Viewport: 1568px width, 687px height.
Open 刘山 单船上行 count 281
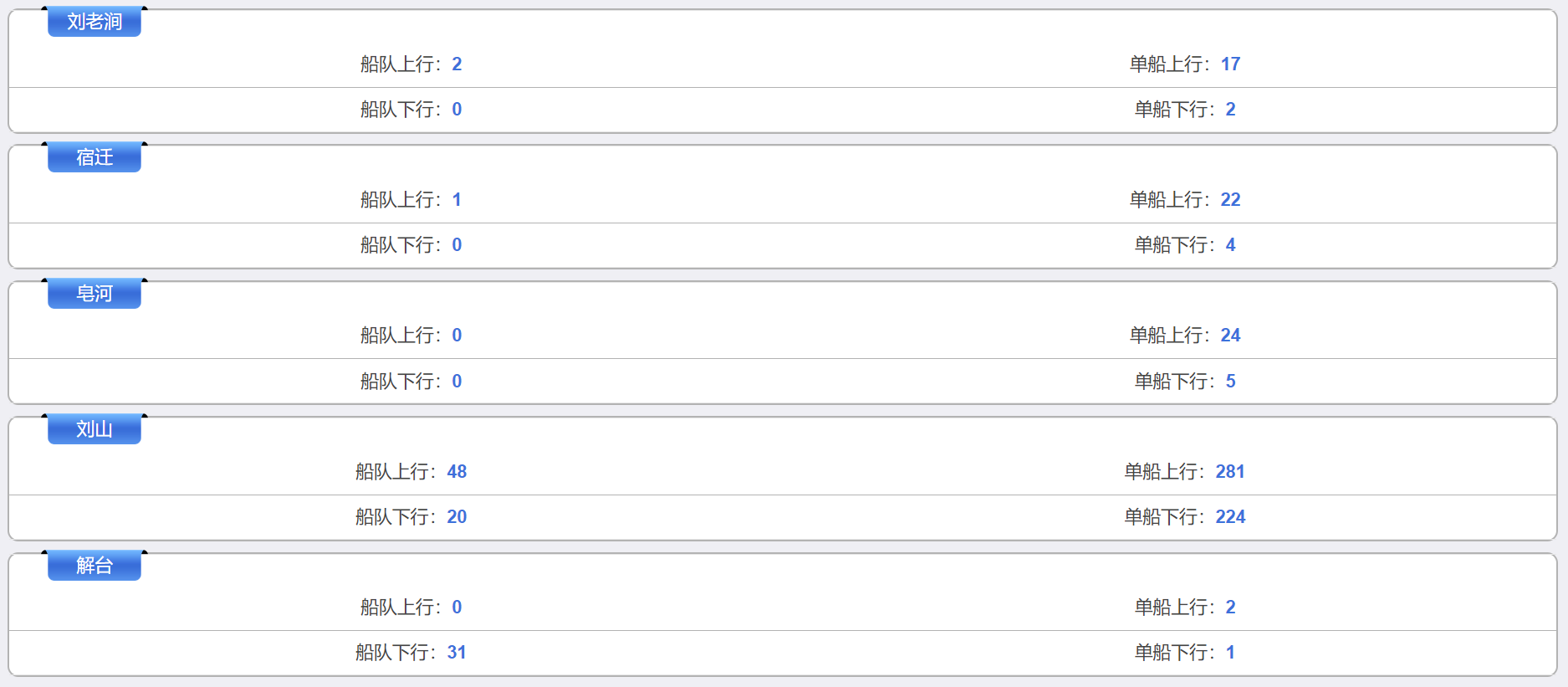(x=1230, y=472)
